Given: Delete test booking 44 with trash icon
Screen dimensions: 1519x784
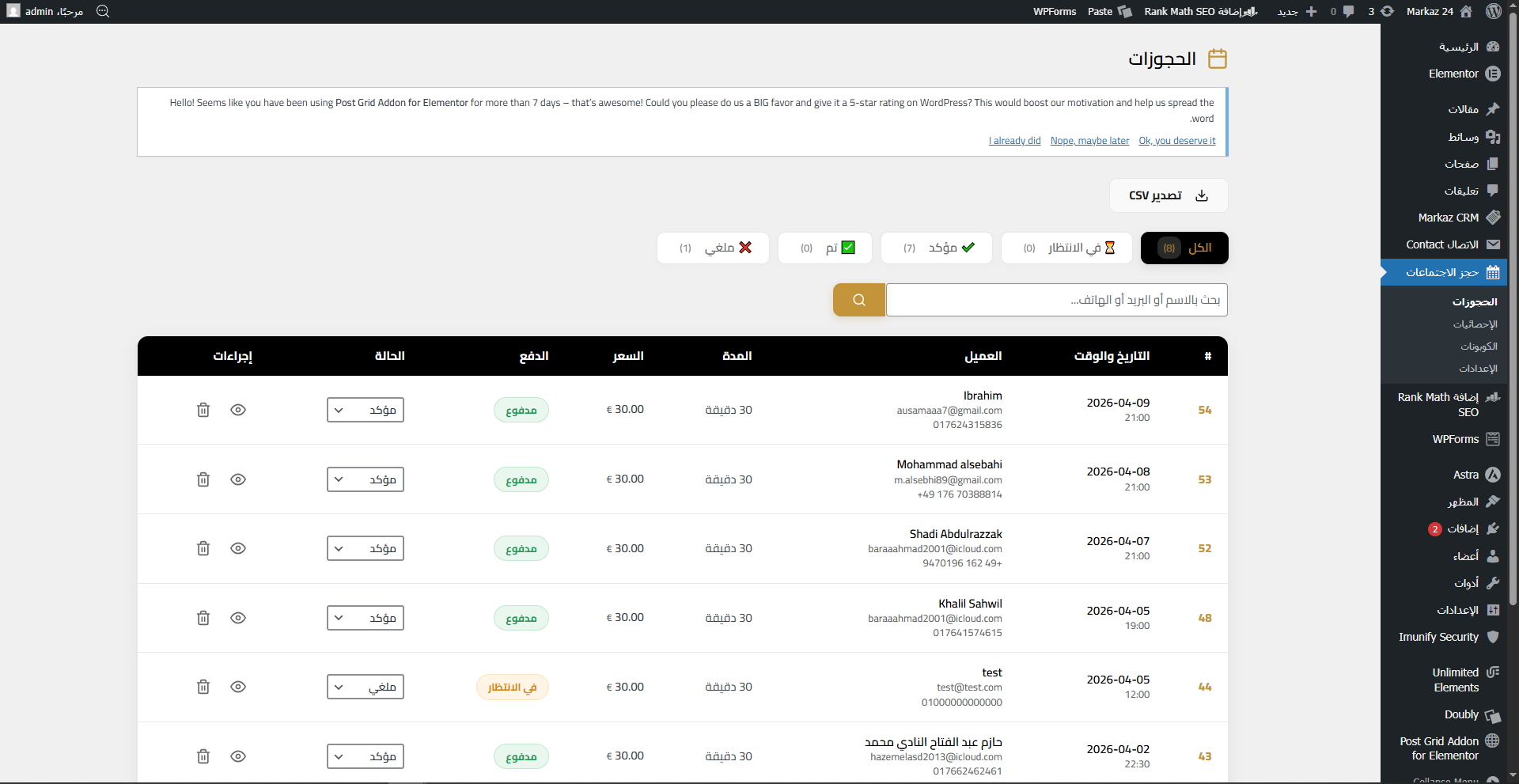Looking at the screenshot, I should point(203,687).
